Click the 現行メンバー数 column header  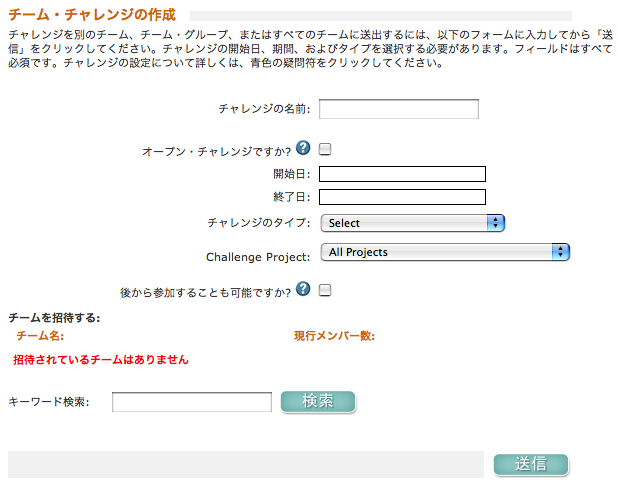[x=334, y=336]
